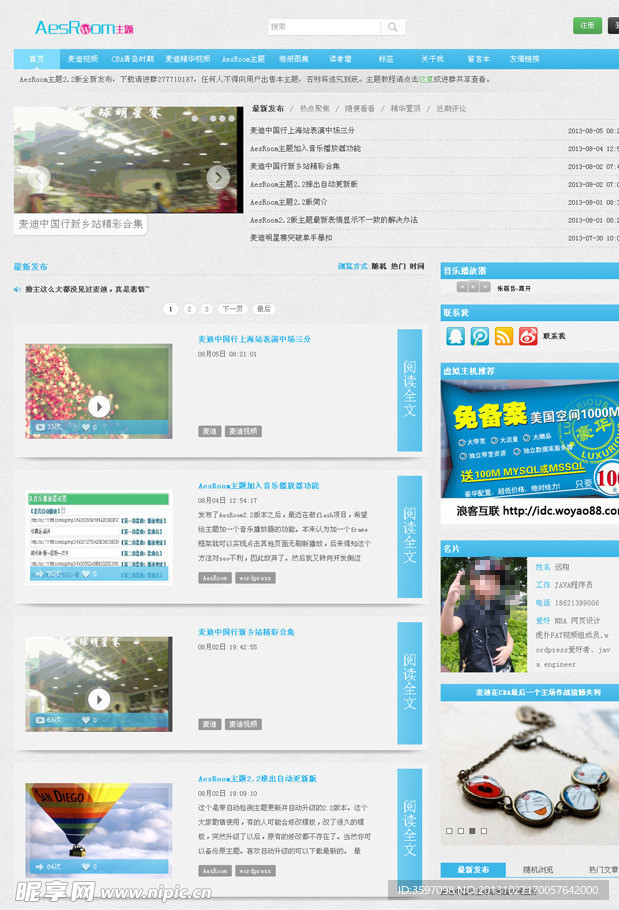Viewport: 619px width, 910px height.
Task: Sort posts by 时间
Action: click(x=417, y=266)
